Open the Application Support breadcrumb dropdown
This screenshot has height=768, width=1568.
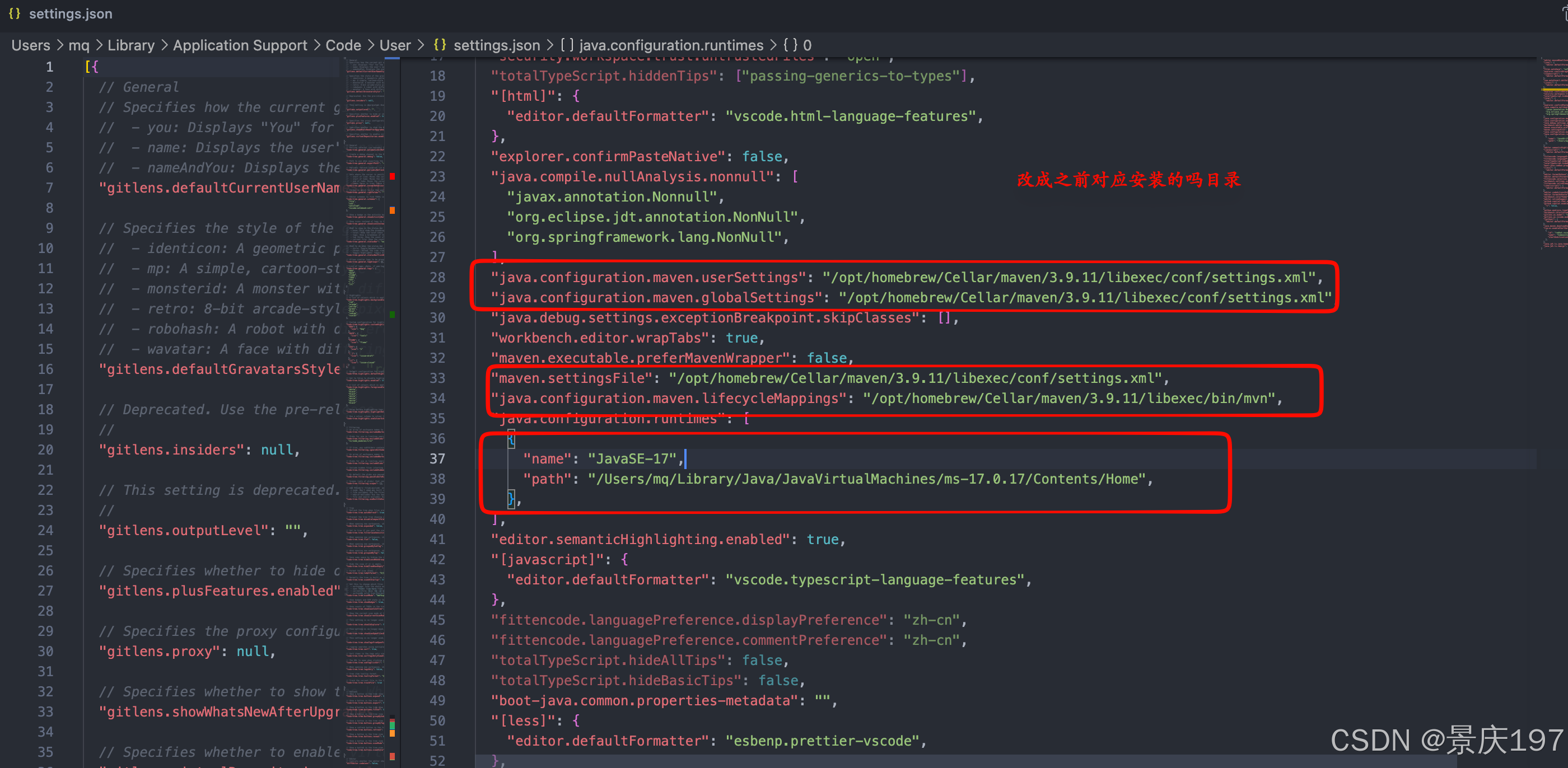[x=240, y=45]
